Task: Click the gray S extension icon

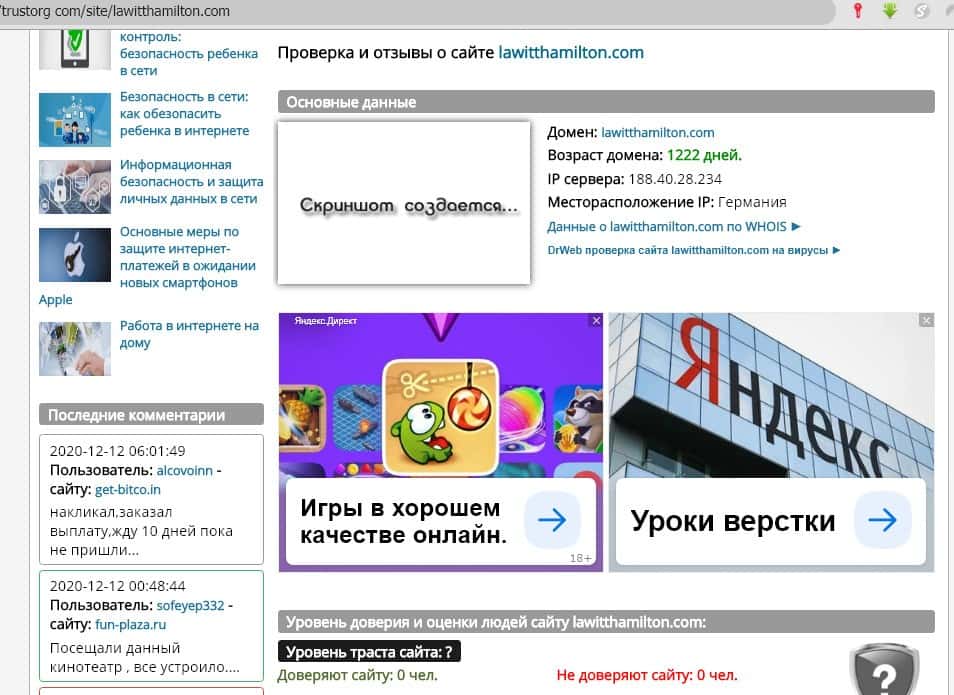Action: coord(921,11)
